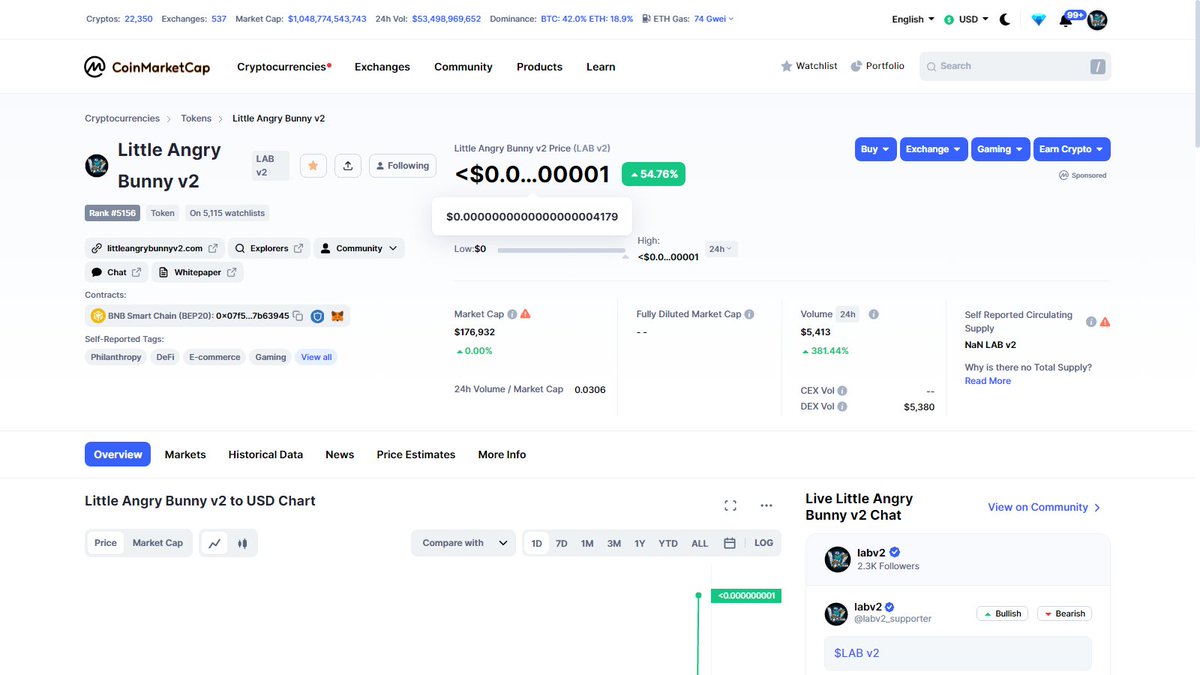Open Compare with dropdown

tap(463, 543)
